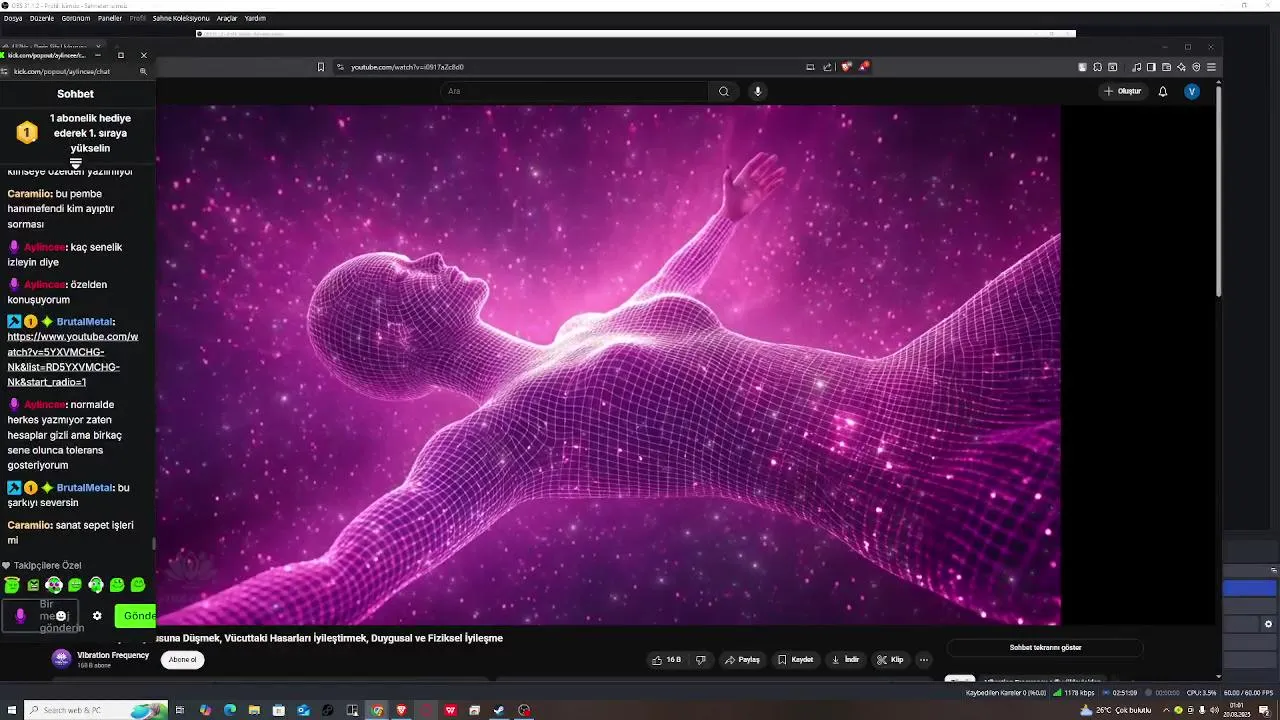This screenshot has width=1280, height=720.
Task: Open the Kick chat settings gear
Action: point(97,616)
